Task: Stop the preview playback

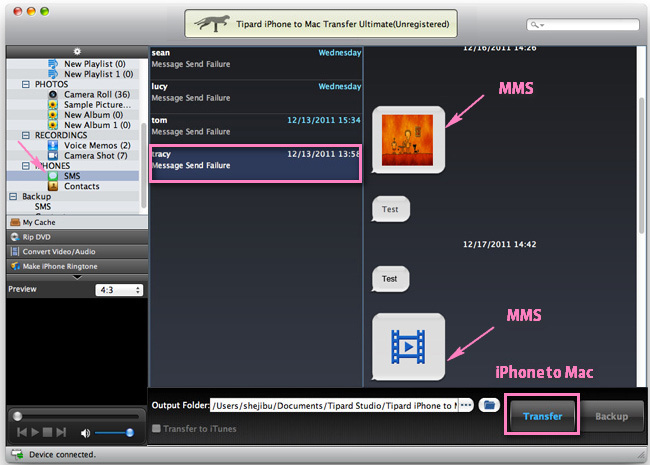Action: [48, 433]
